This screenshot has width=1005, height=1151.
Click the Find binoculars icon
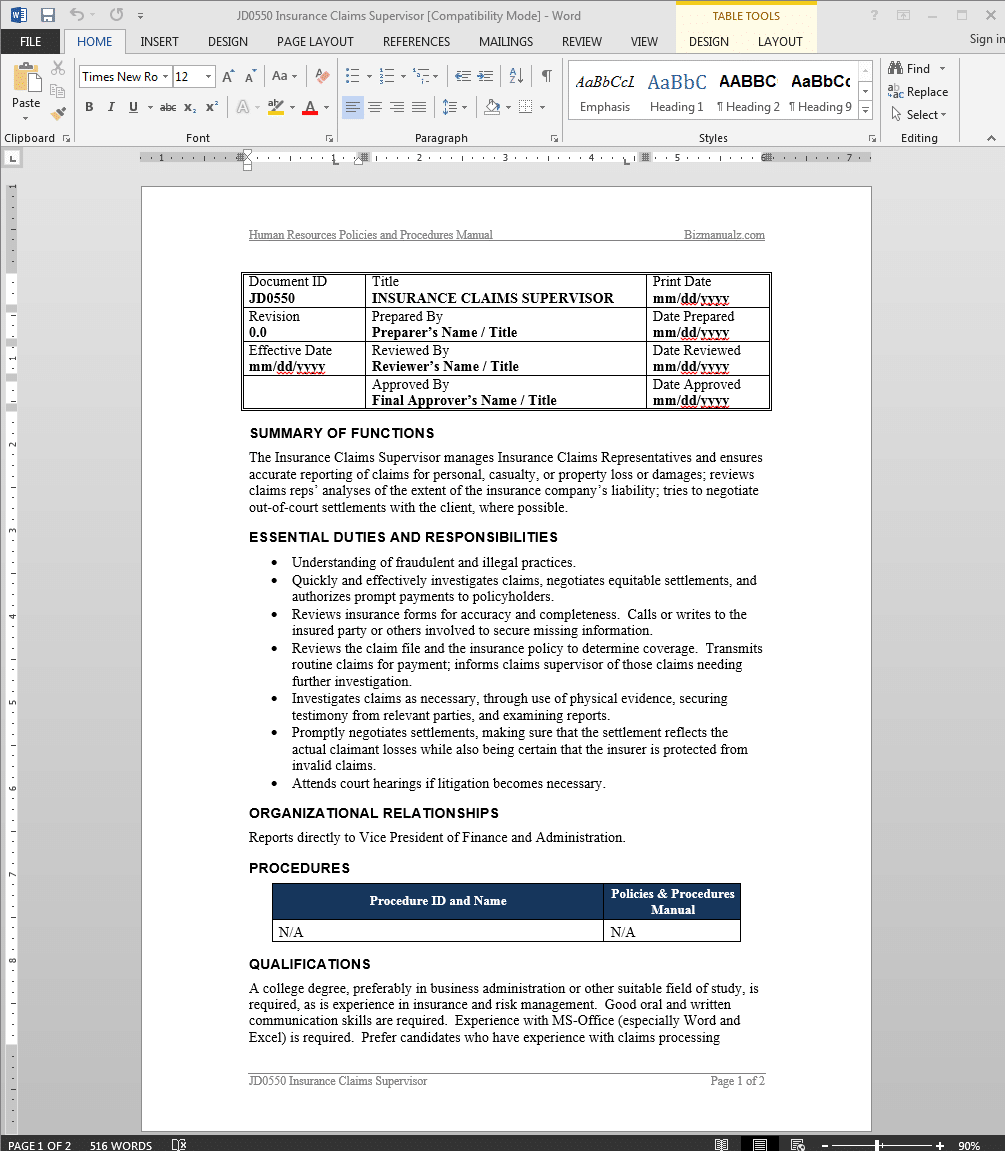pyautogui.click(x=895, y=68)
